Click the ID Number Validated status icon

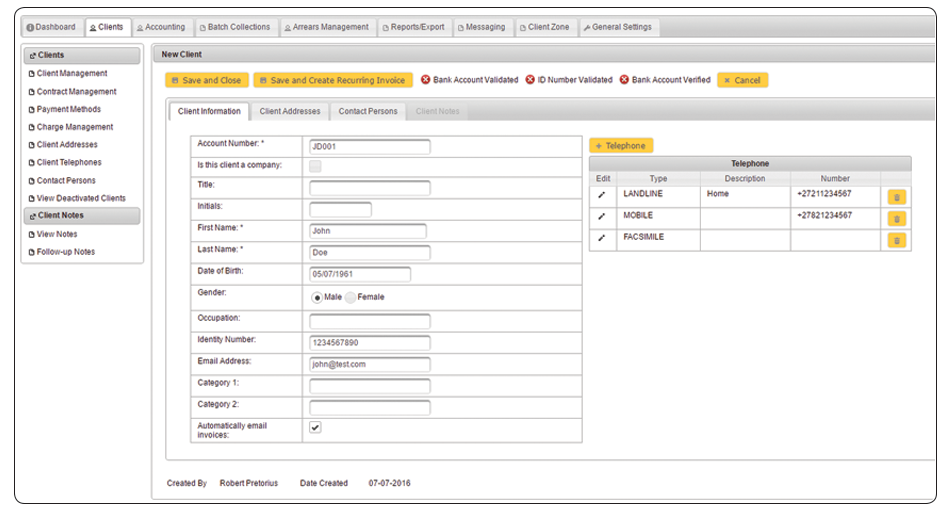[x=530, y=80]
